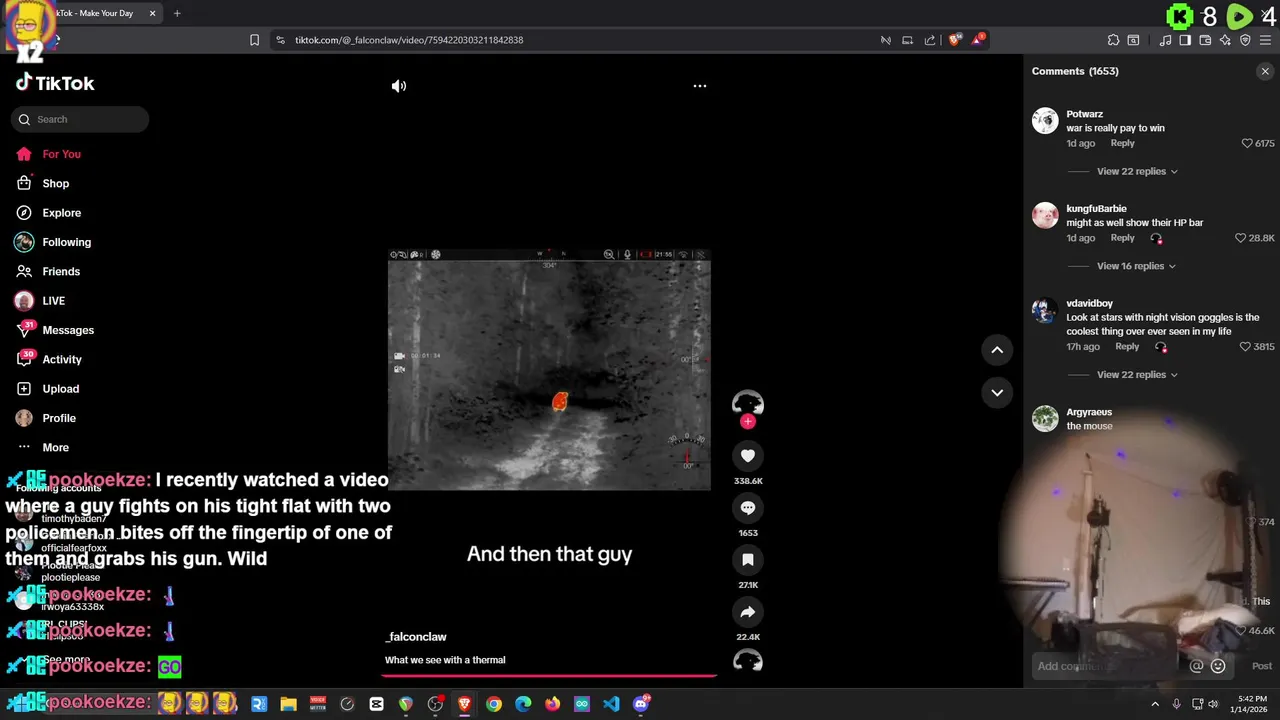Image resolution: width=1280 pixels, height=720 pixels.
Task: Open the Brave Shields lion icon
Action: (954, 40)
